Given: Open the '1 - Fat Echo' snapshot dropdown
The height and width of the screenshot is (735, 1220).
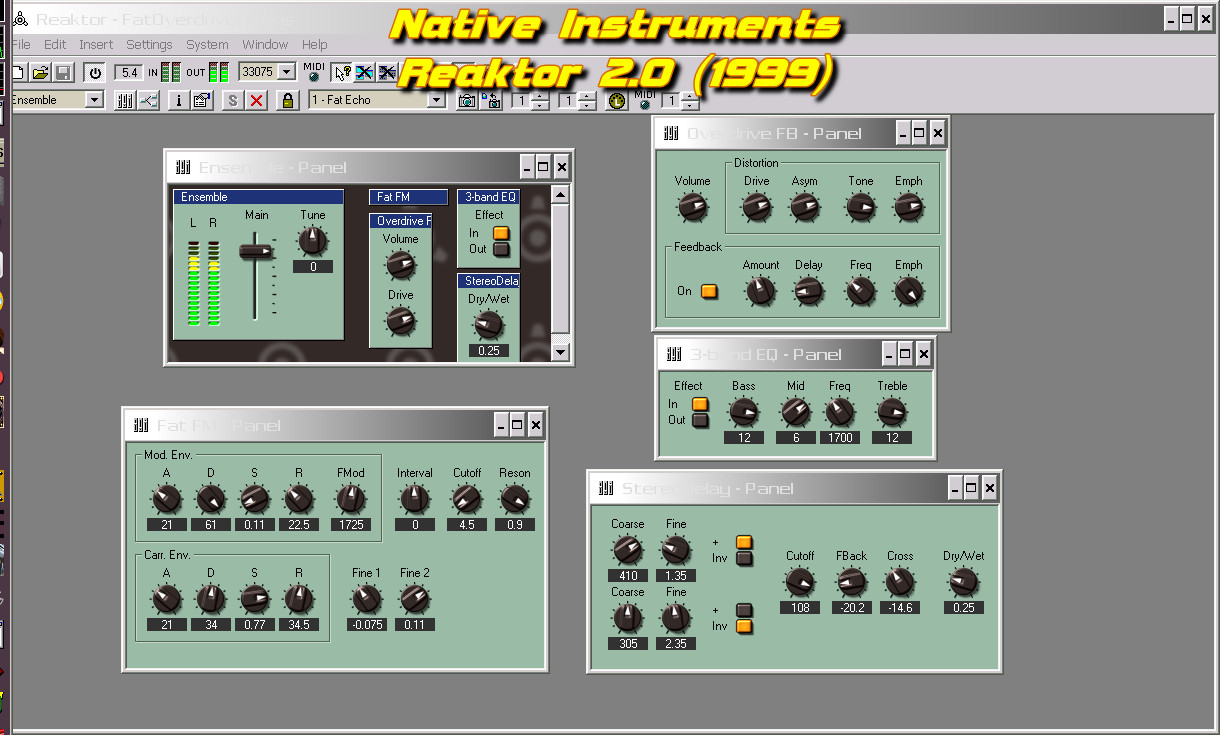Looking at the screenshot, I should pos(436,100).
